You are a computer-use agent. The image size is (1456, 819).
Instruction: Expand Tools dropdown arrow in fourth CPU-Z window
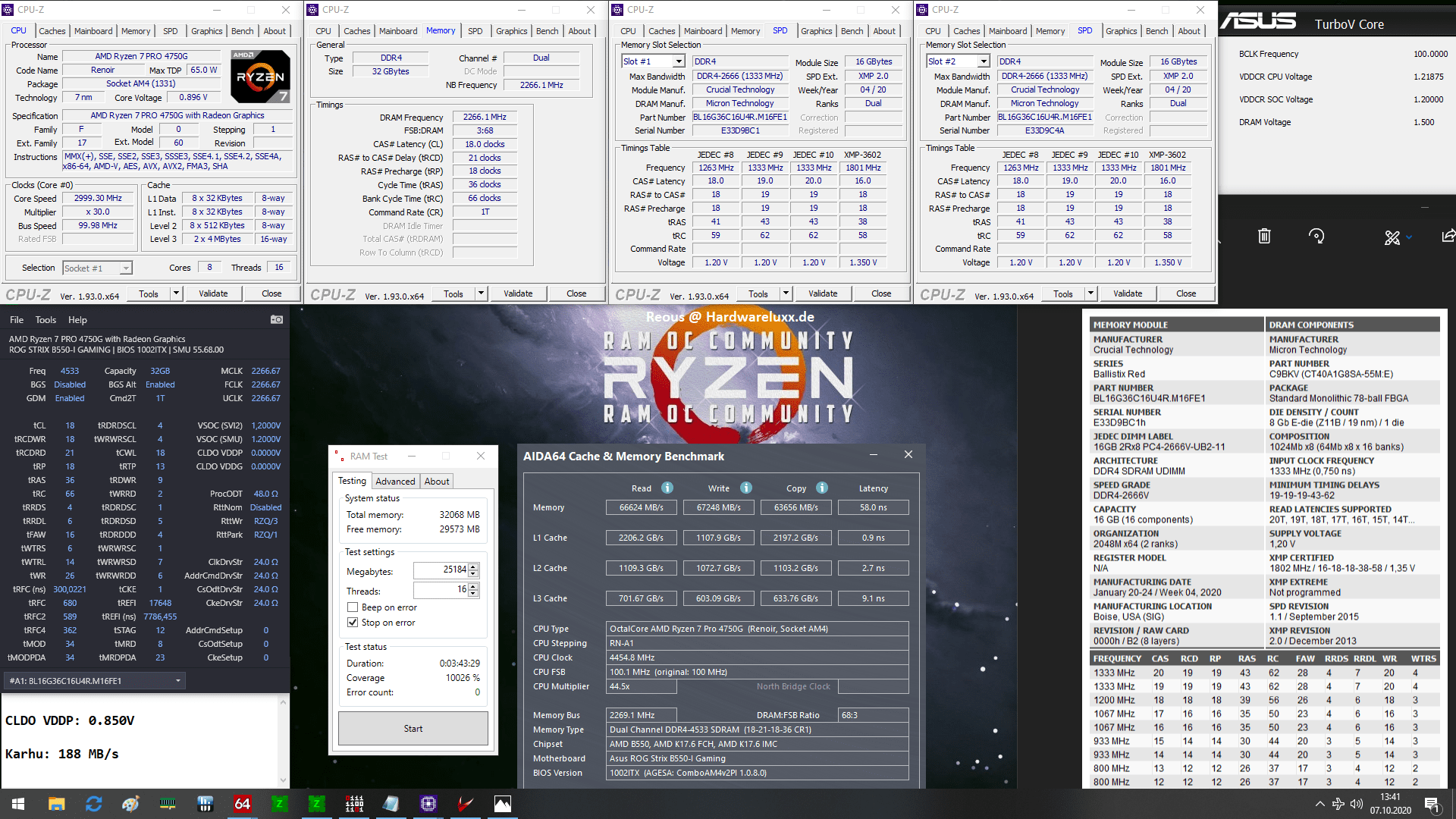(x=1090, y=293)
